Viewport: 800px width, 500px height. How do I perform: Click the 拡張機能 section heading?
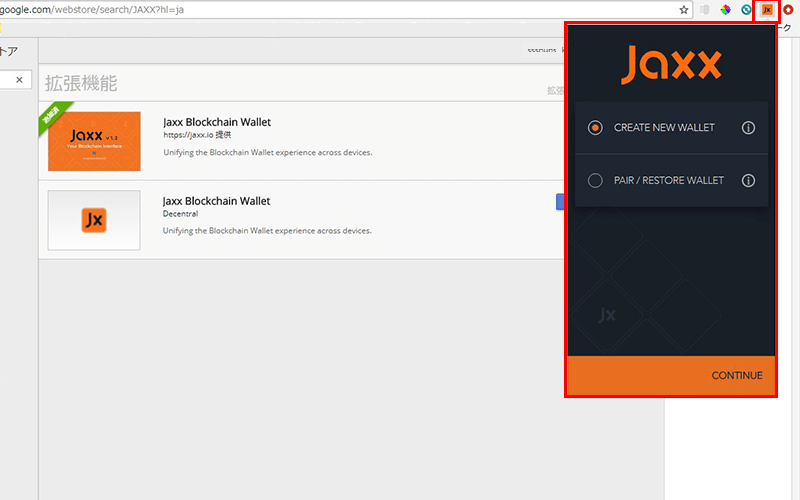pos(81,83)
